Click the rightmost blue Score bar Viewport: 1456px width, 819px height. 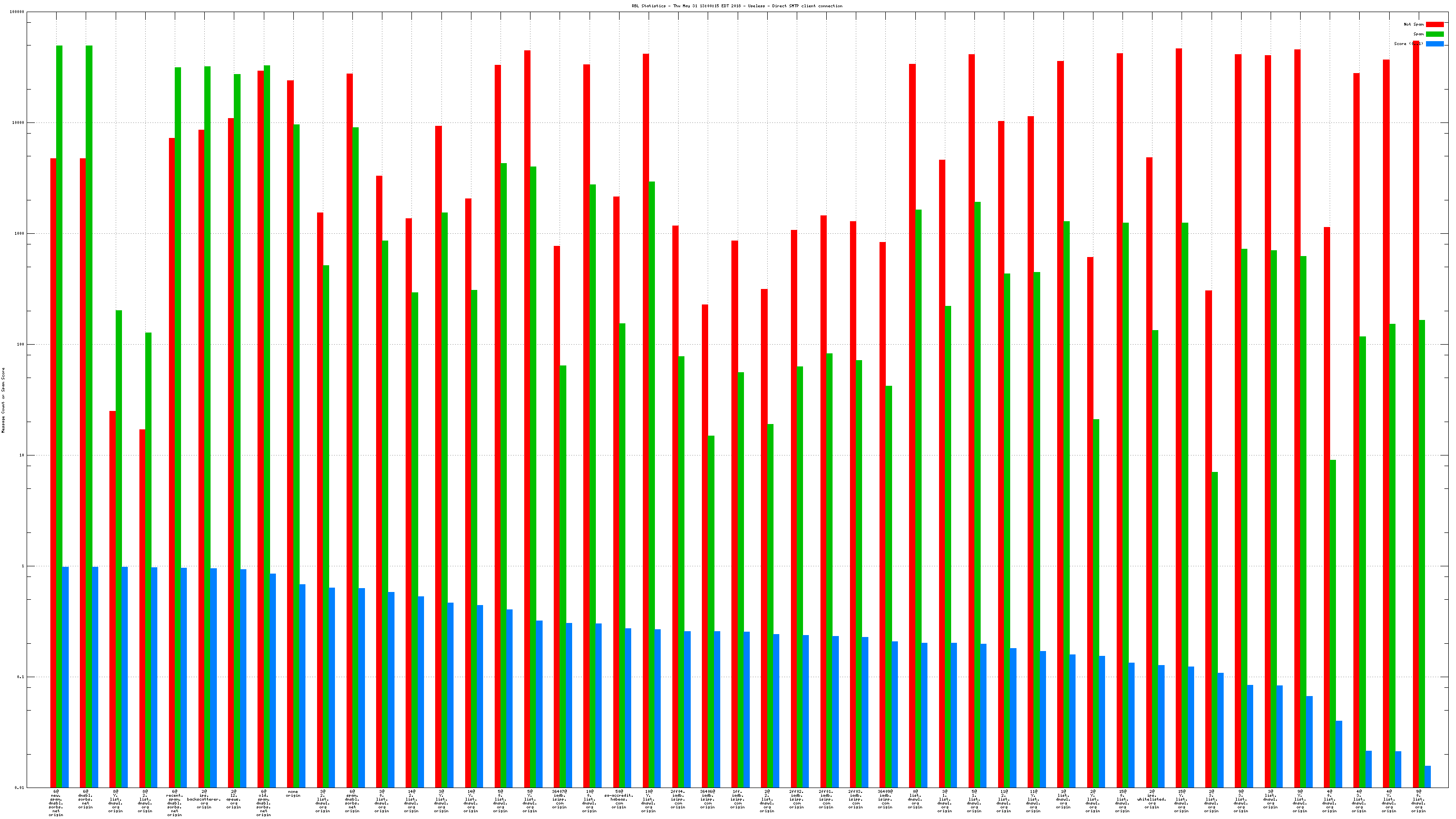[1428, 776]
